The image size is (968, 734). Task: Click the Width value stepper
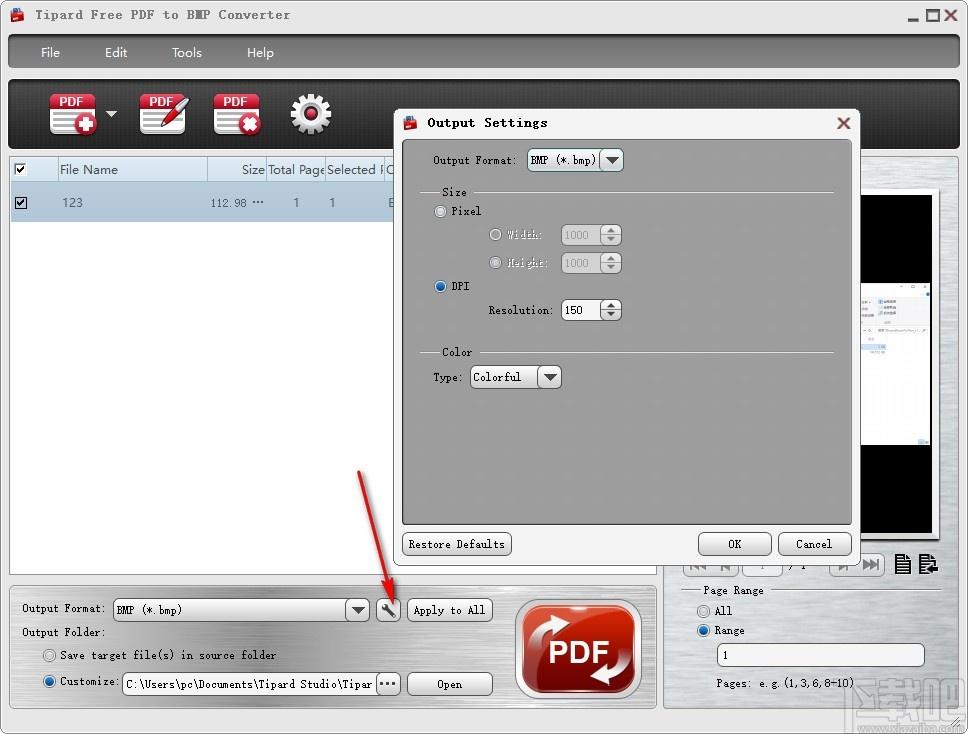pyautogui.click(x=611, y=235)
